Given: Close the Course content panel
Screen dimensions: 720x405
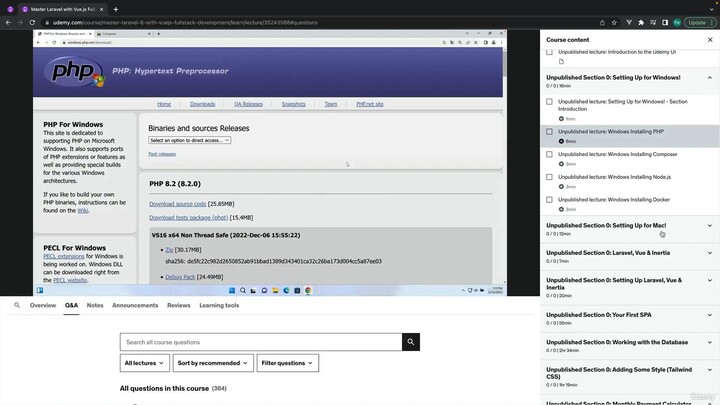Looking at the screenshot, I should click(710, 40).
